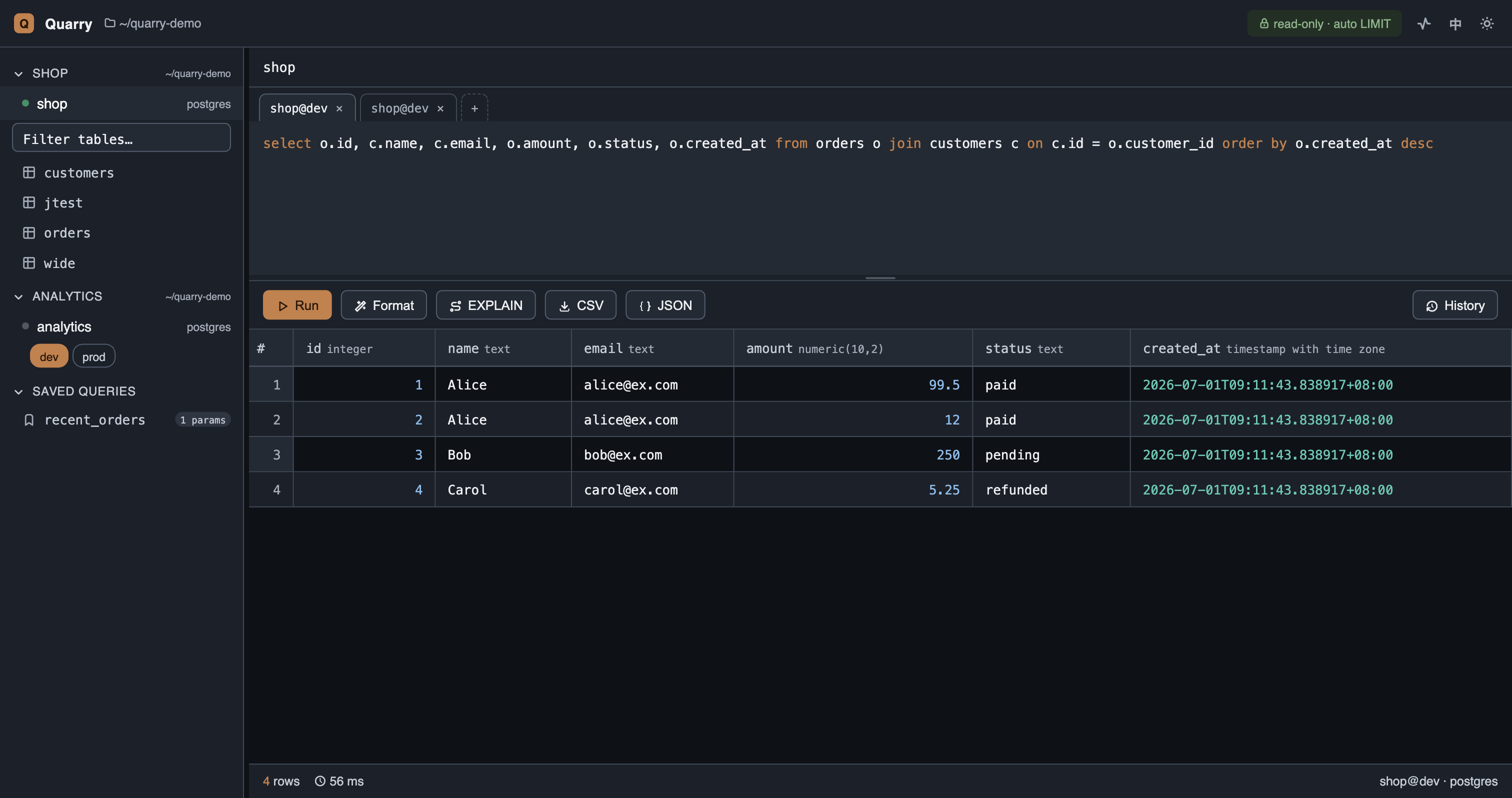Screen dimensions: 1512x798
Task: Collapse the SAVED QUERIES section
Action: [19, 392]
